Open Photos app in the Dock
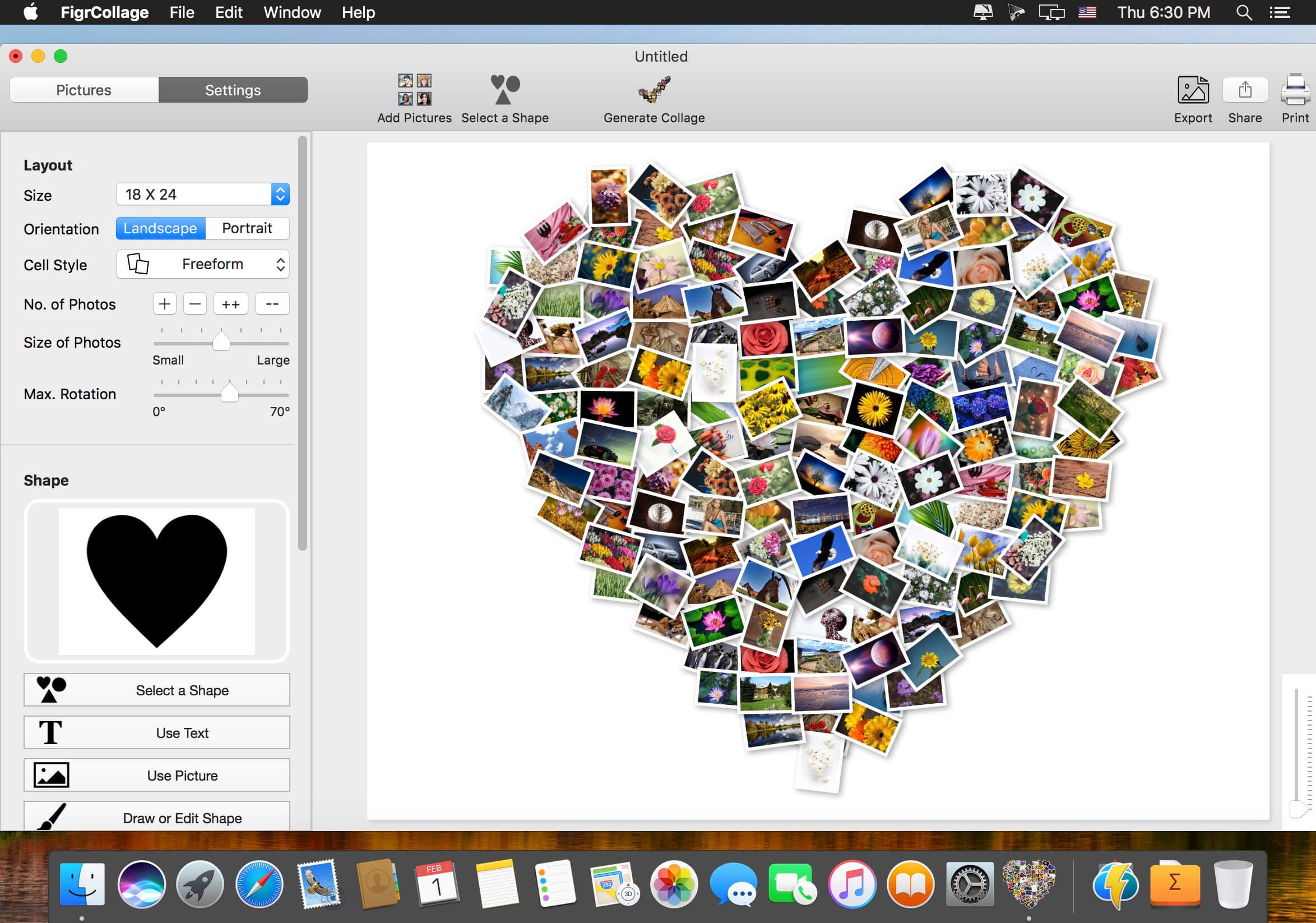The height and width of the screenshot is (923, 1316). point(674,884)
